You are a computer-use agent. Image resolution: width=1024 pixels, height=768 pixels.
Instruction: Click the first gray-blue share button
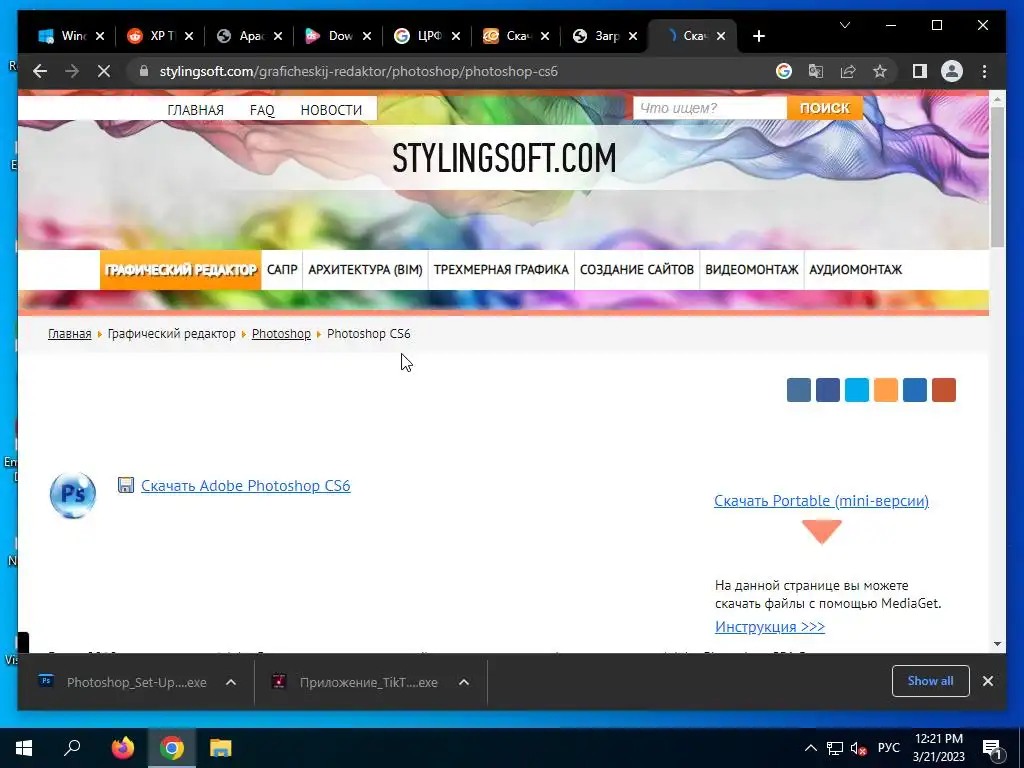799,390
